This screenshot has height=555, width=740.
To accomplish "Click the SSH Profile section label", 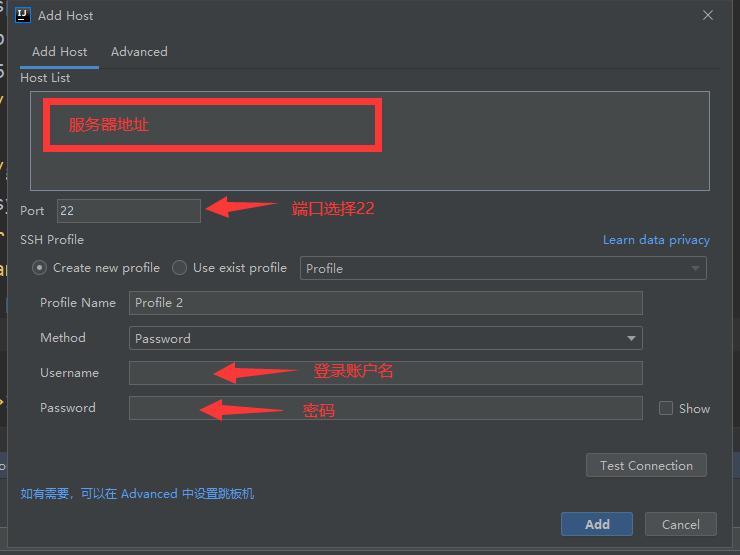I will (x=52, y=240).
